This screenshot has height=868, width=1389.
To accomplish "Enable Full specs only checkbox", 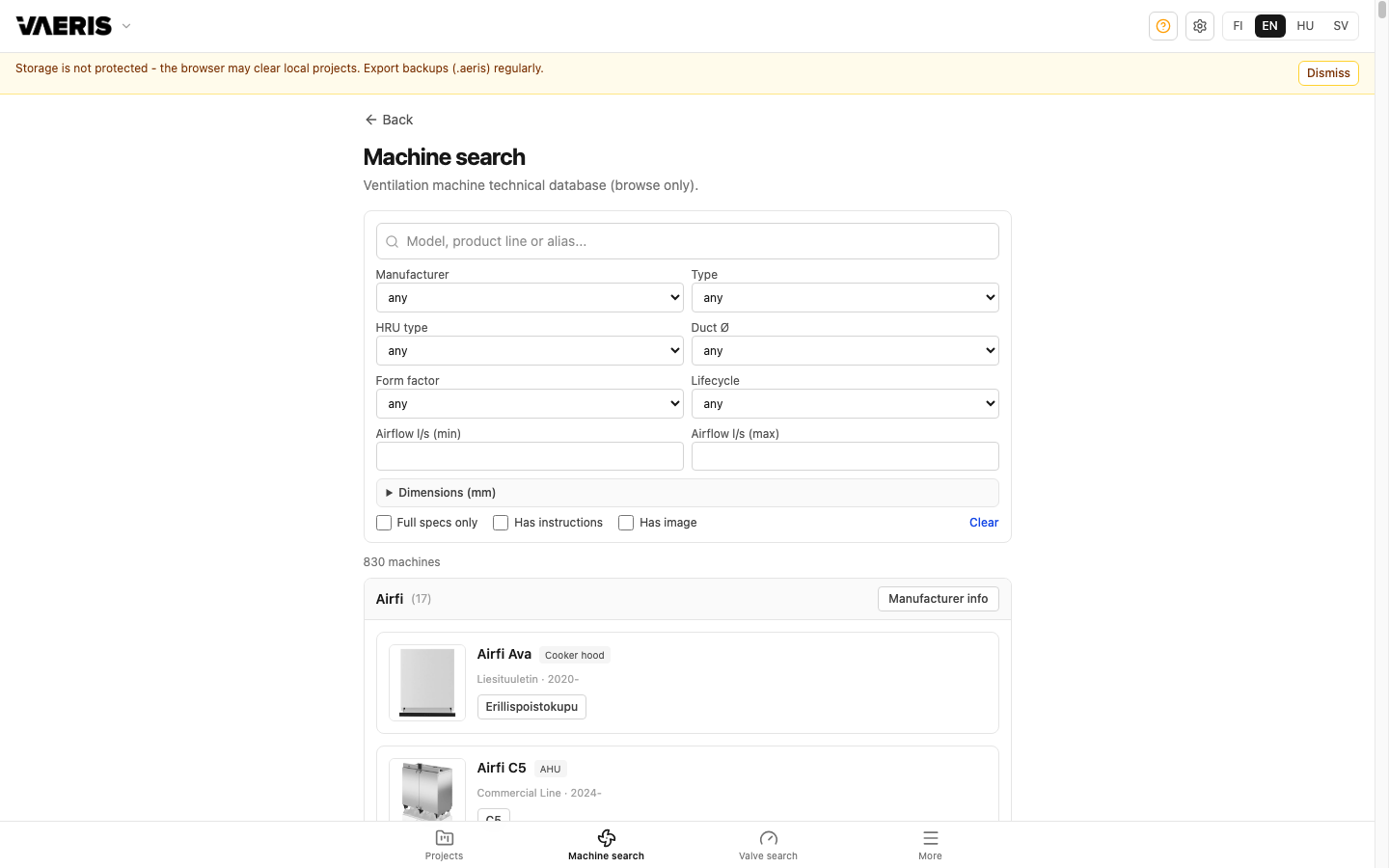I will coord(384,523).
